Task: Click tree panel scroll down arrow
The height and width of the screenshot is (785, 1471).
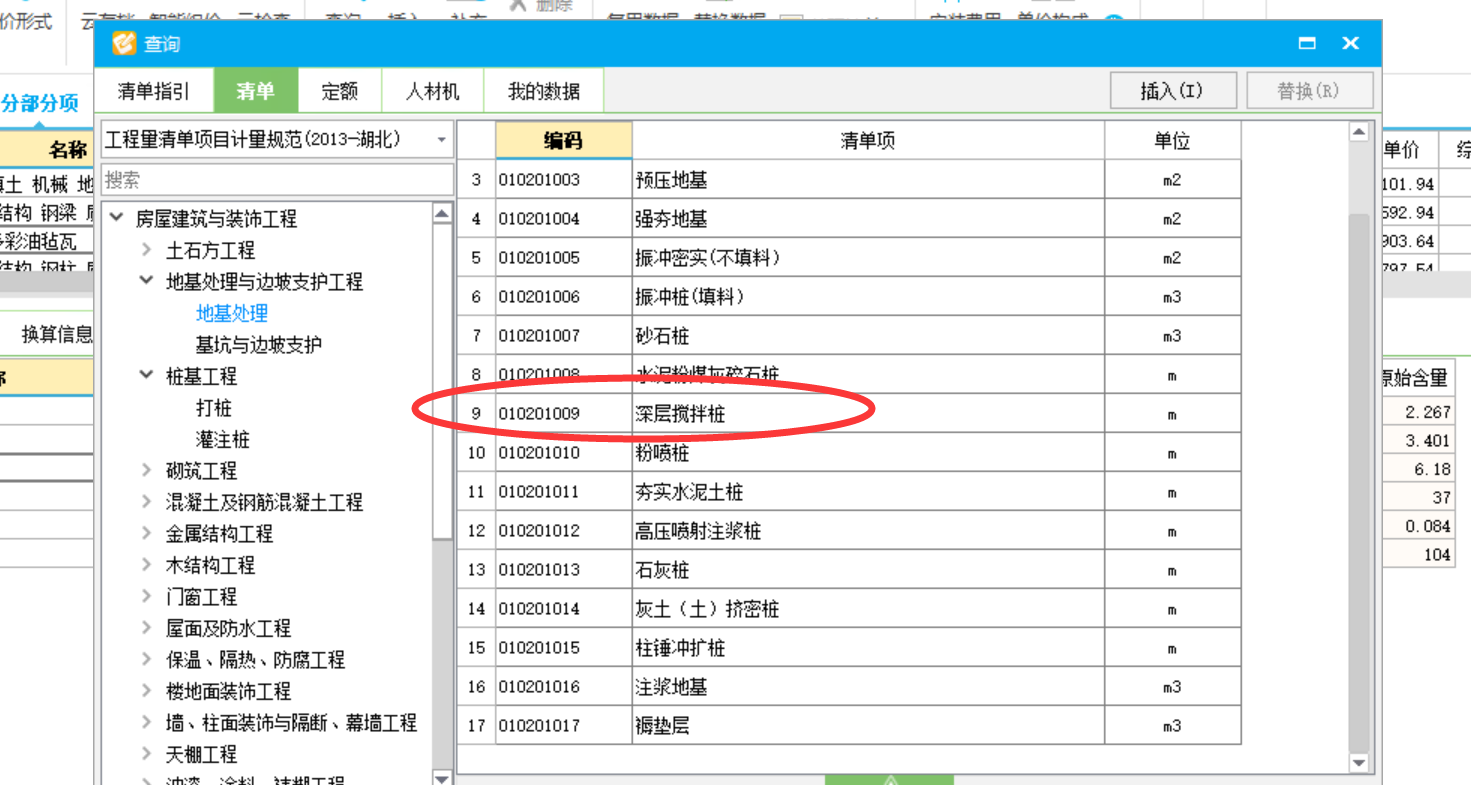Action: click(442, 777)
